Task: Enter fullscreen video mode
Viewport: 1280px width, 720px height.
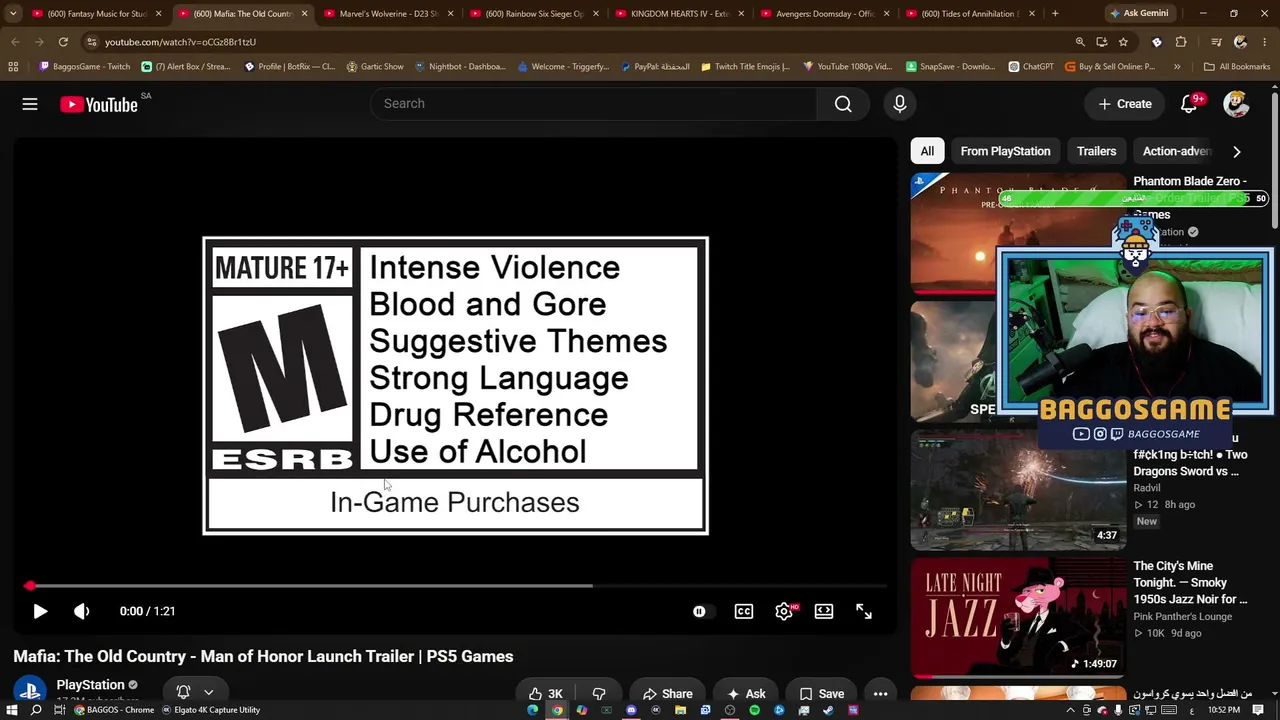Action: point(864,611)
